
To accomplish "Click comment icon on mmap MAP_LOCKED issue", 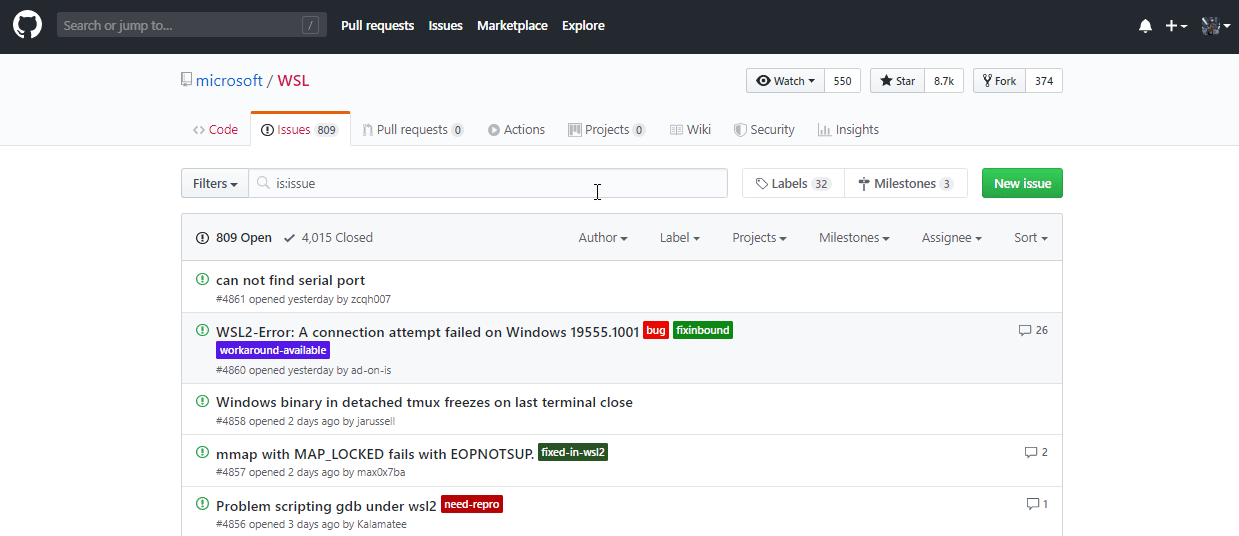I will [x=1031, y=452].
